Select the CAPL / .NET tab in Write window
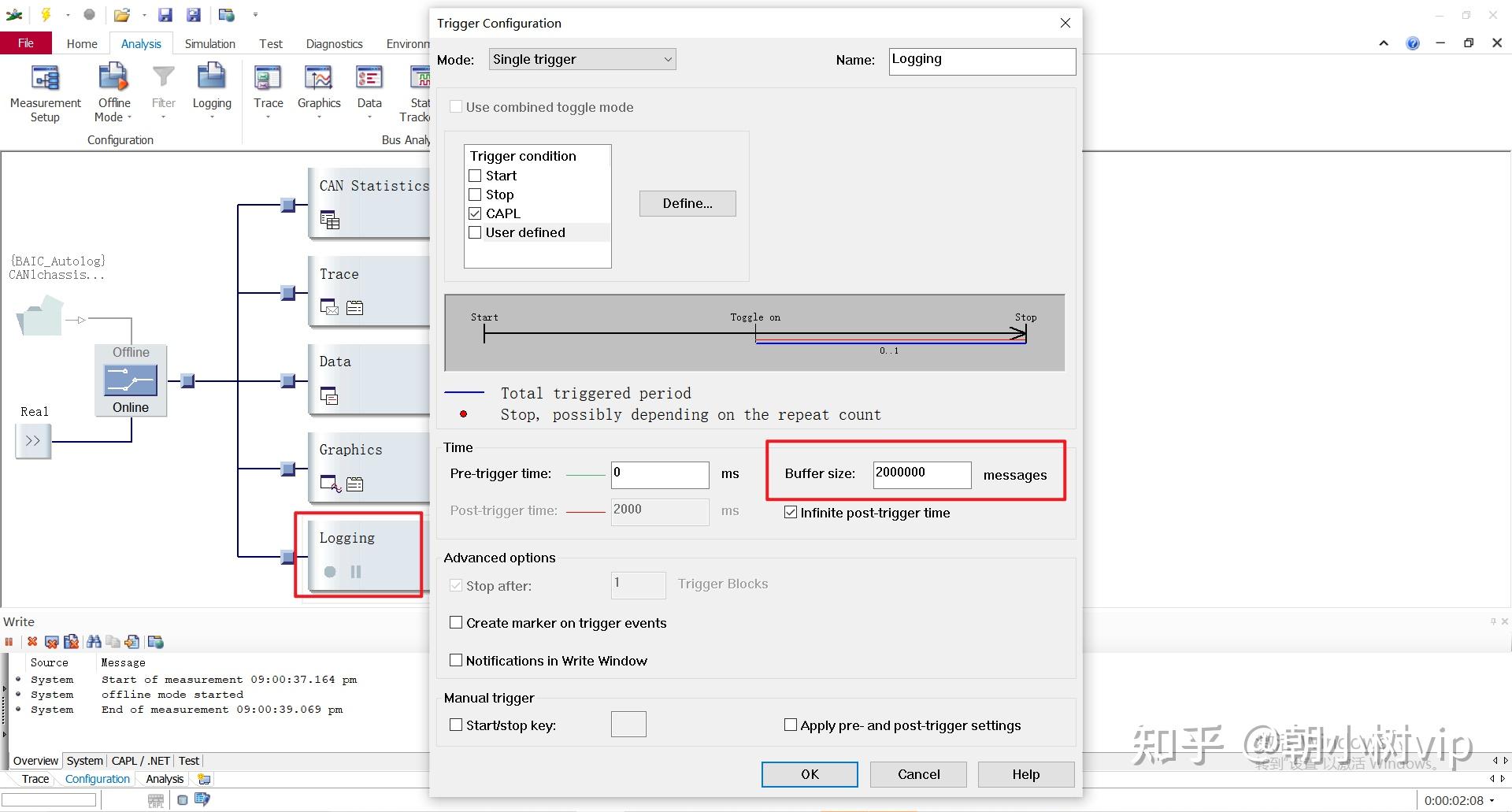The width and height of the screenshot is (1512, 812). click(x=141, y=761)
